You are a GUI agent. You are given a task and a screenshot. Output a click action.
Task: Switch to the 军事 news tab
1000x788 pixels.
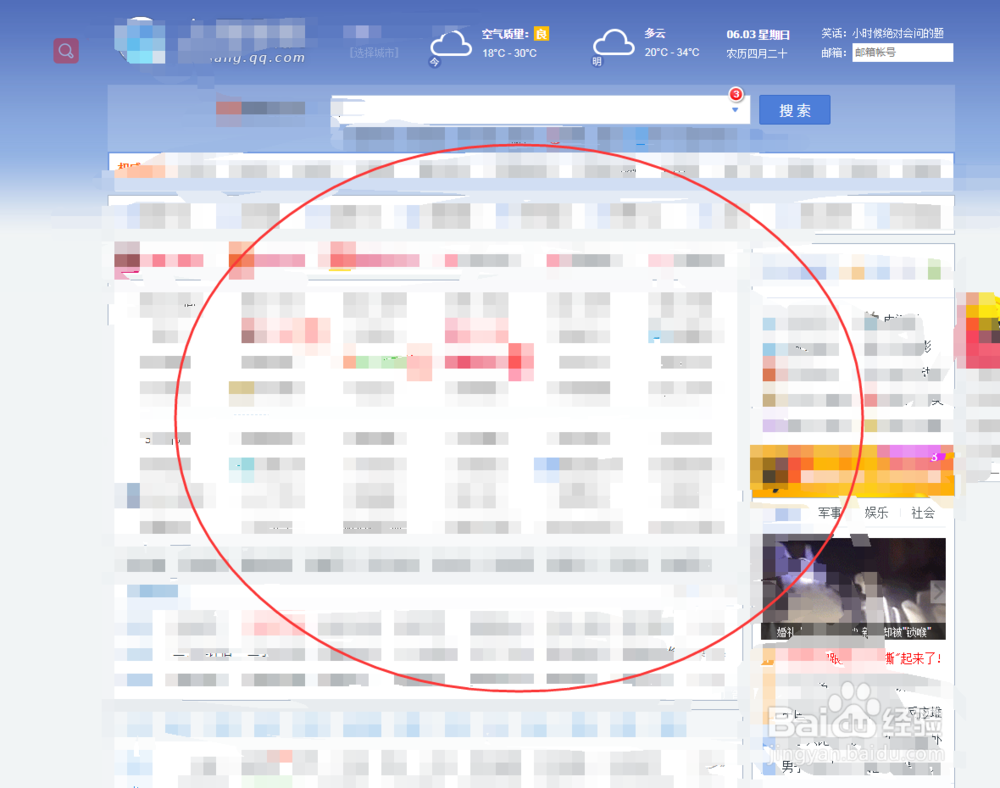pyautogui.click(x=829, y=513)
